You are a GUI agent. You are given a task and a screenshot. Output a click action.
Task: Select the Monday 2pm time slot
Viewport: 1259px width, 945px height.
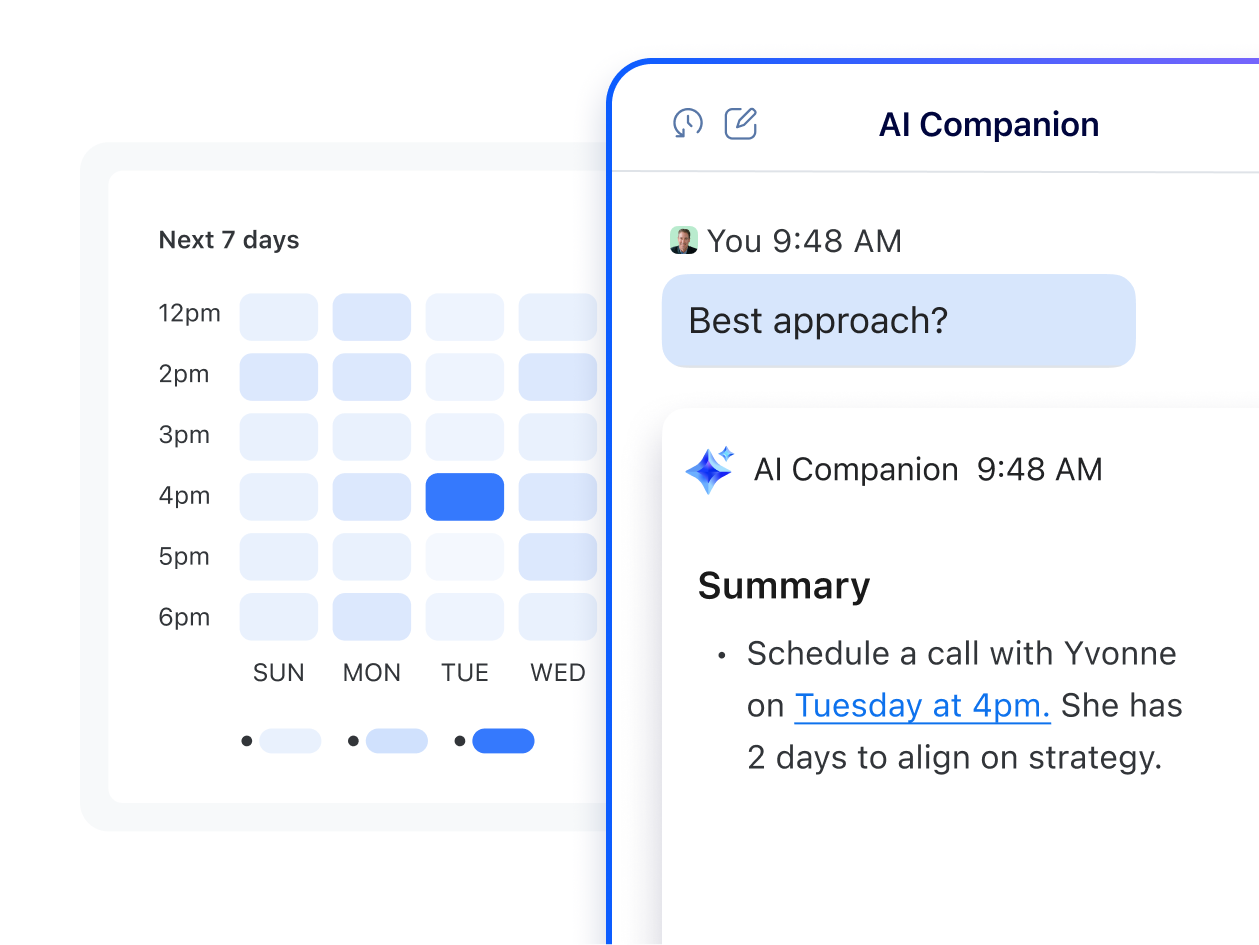click(x=371, y=377)
